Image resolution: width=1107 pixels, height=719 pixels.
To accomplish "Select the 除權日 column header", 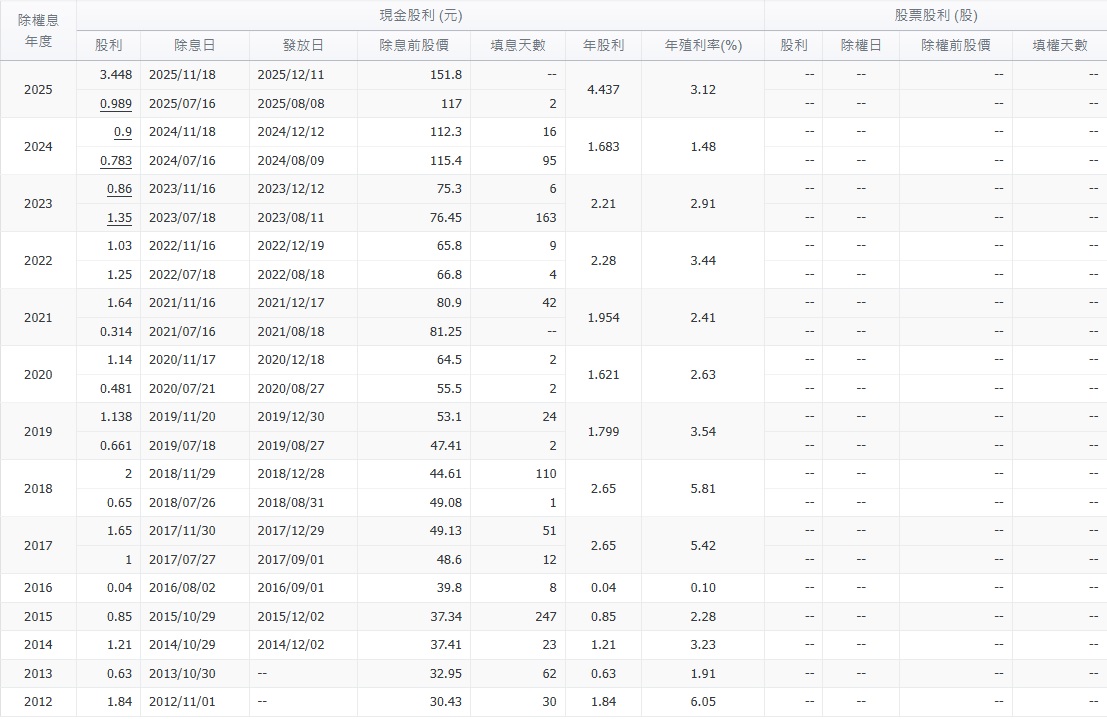I will tap(860, 45).
